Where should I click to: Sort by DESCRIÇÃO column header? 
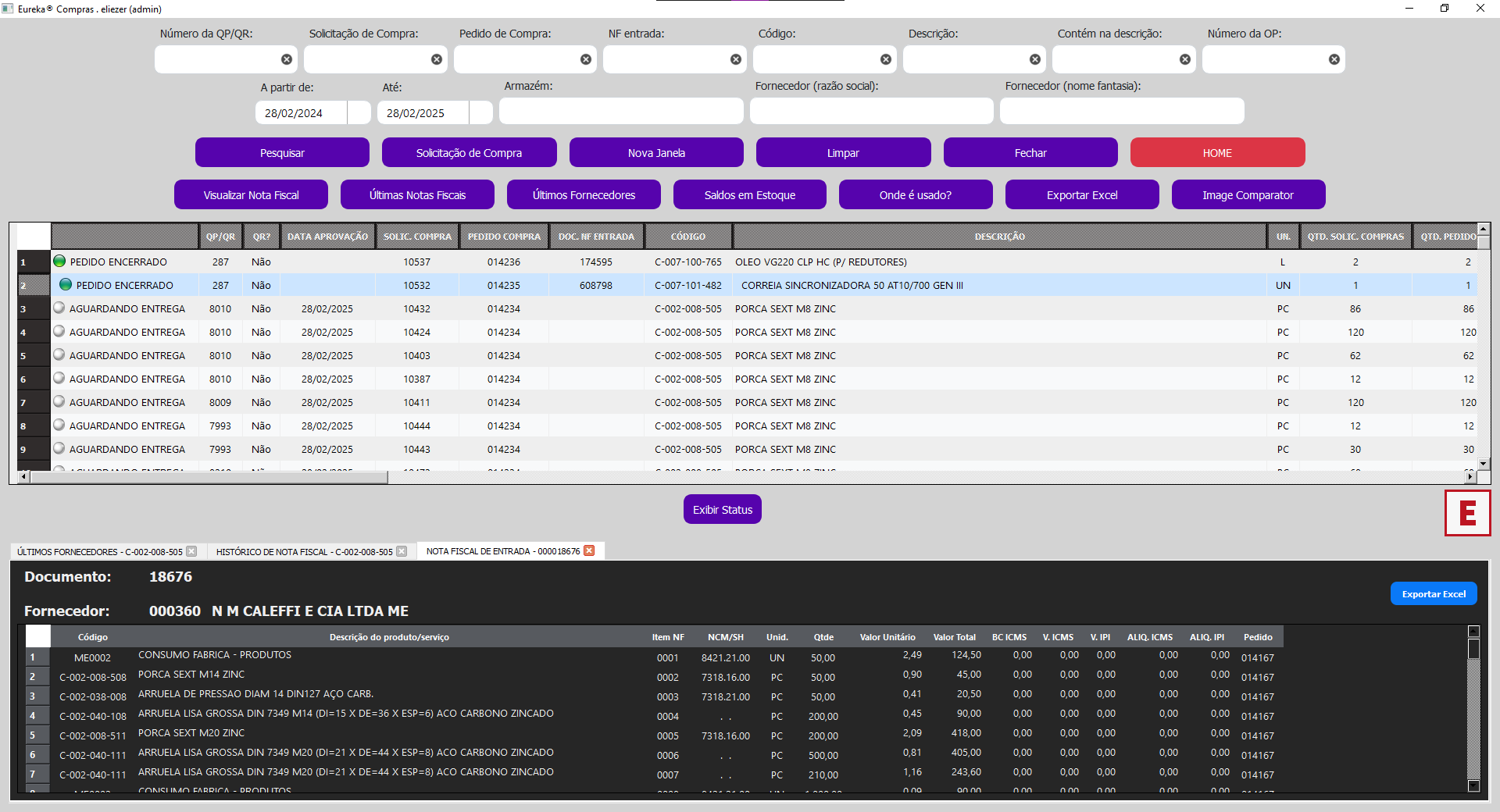pos(999,236)
